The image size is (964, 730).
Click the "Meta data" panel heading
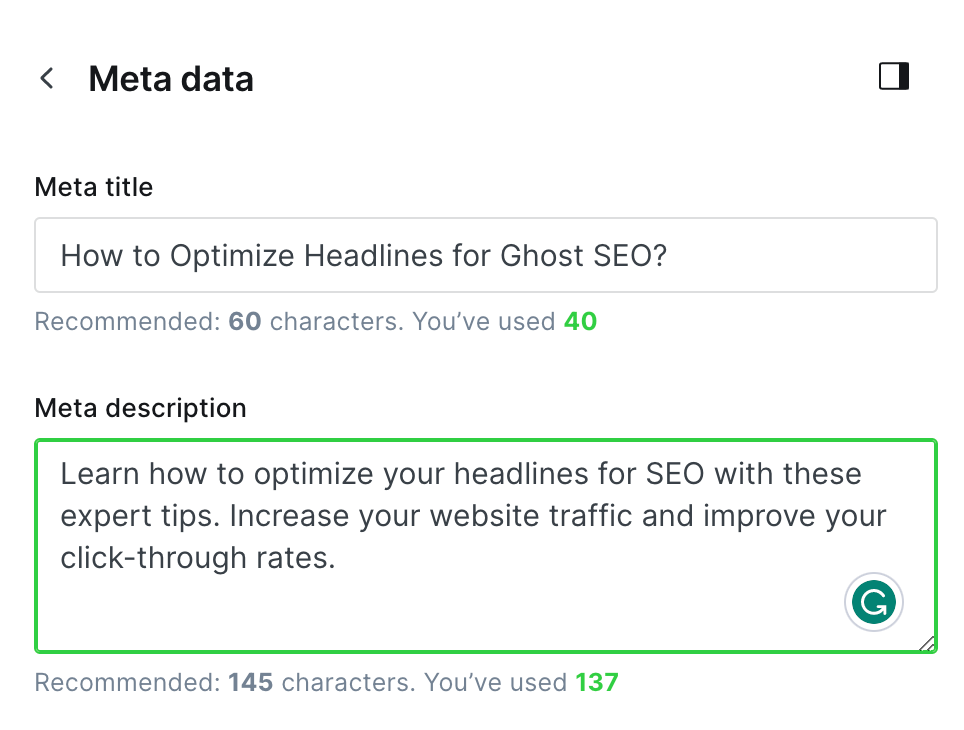pos(171,79)
